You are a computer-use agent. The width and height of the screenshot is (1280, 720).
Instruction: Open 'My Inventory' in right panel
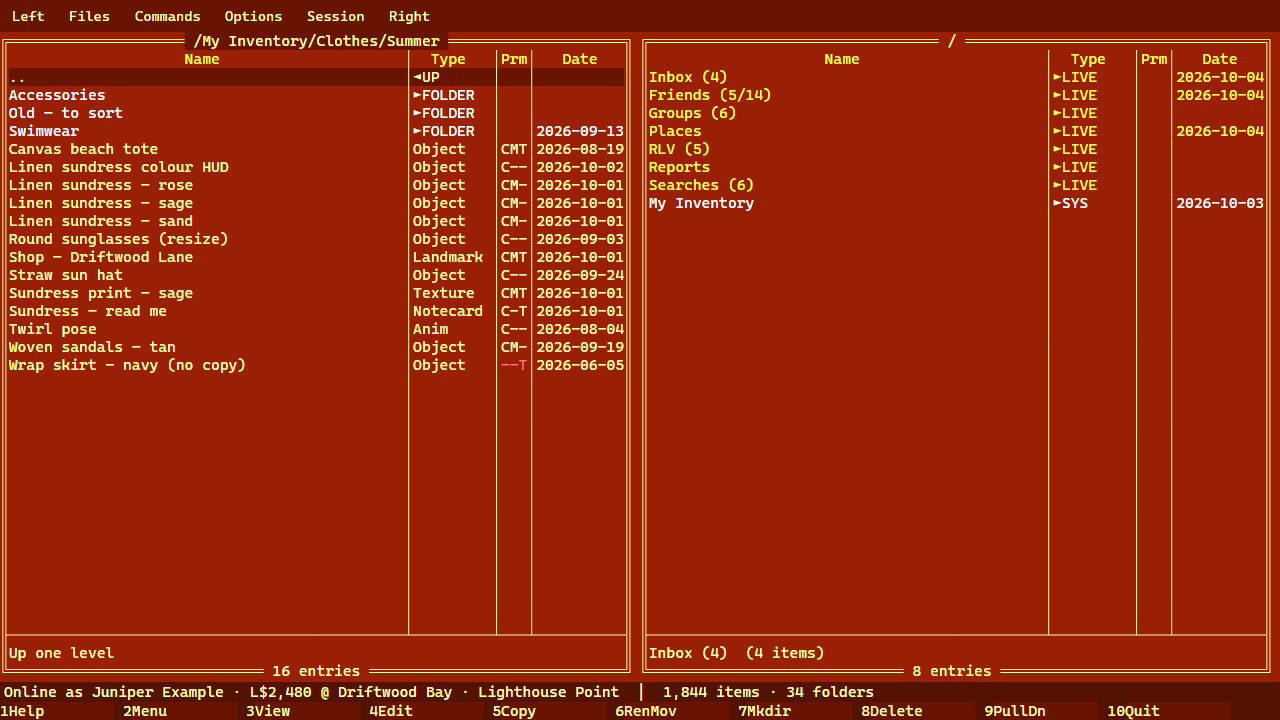click(x=956, y=203)
